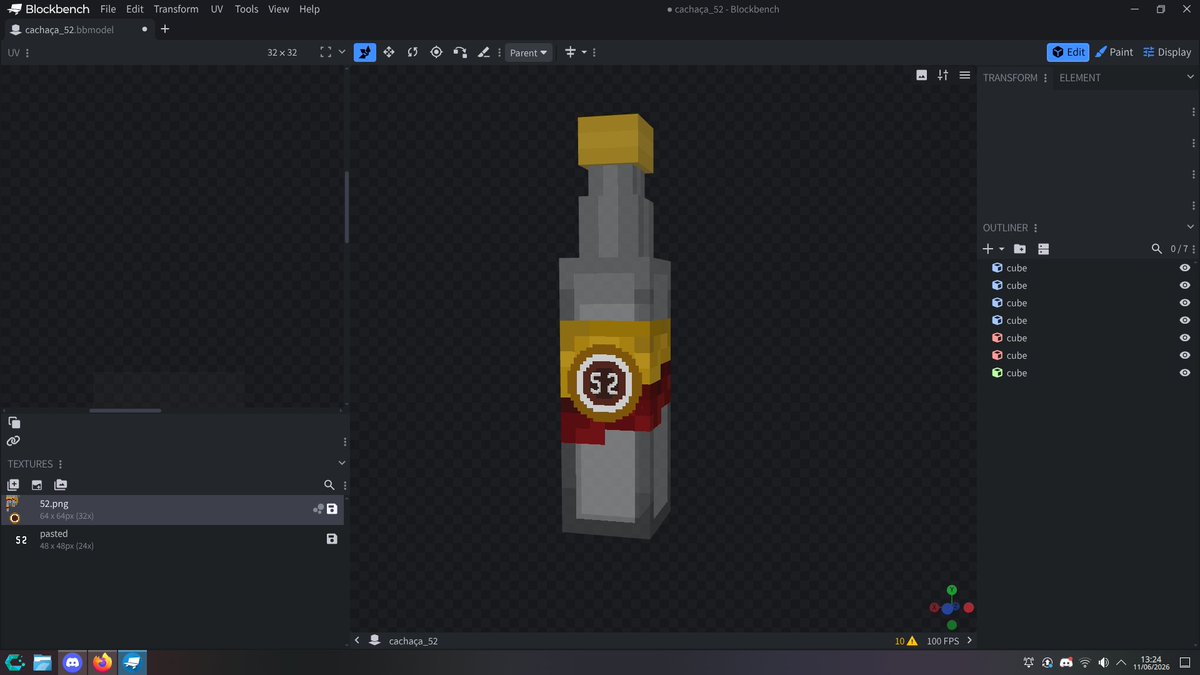The height and width of the screenshot is (675, 1200).
Task: Click the warning icon showing 10
Action: coord(911,641)
